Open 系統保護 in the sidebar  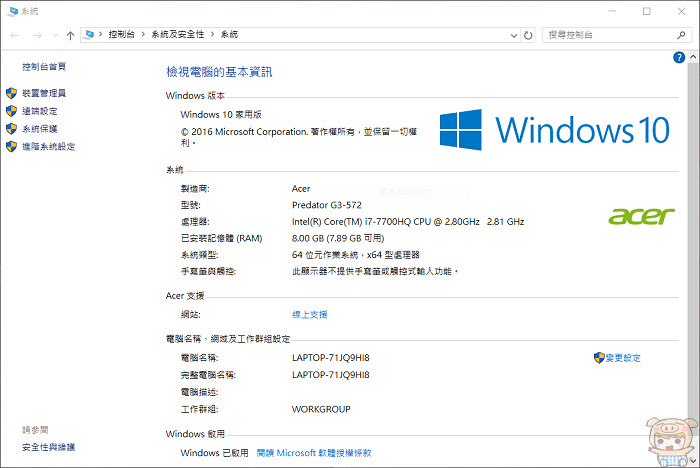click(x=40, y=129)
